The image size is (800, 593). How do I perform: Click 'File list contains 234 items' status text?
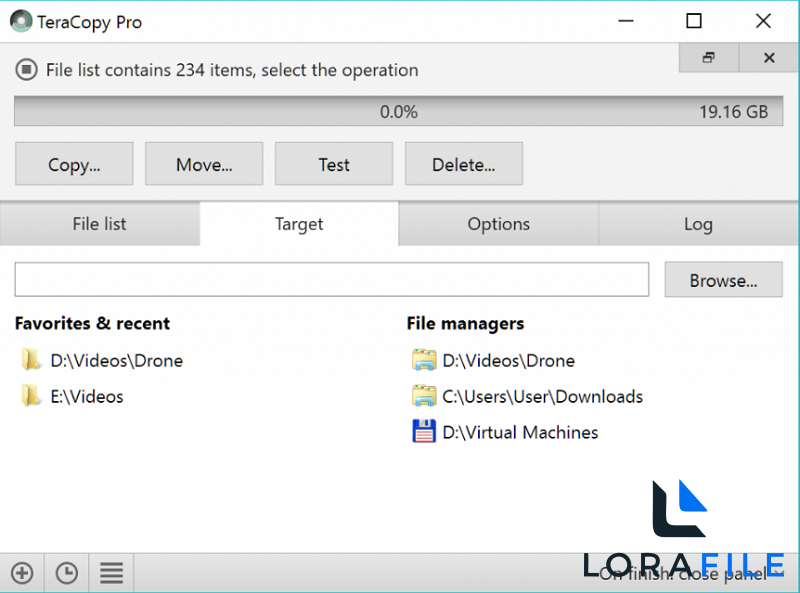coord(232,70)
